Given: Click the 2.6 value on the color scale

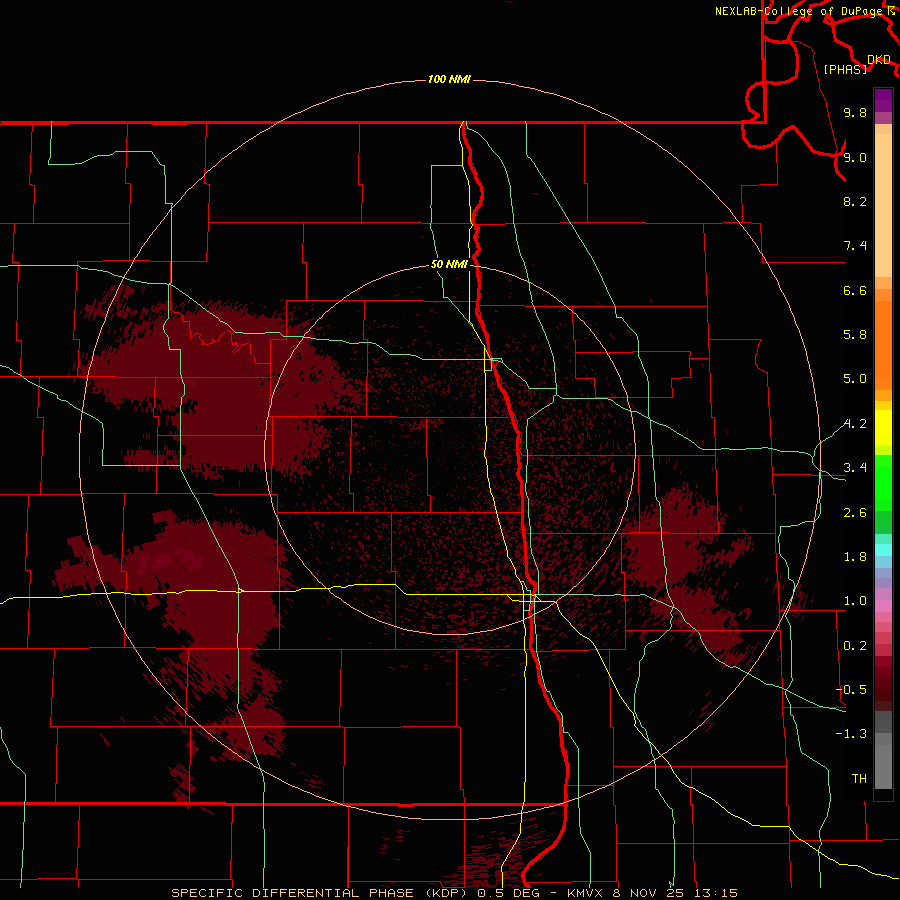Looking at the screenshot, I should pos(855,513).
